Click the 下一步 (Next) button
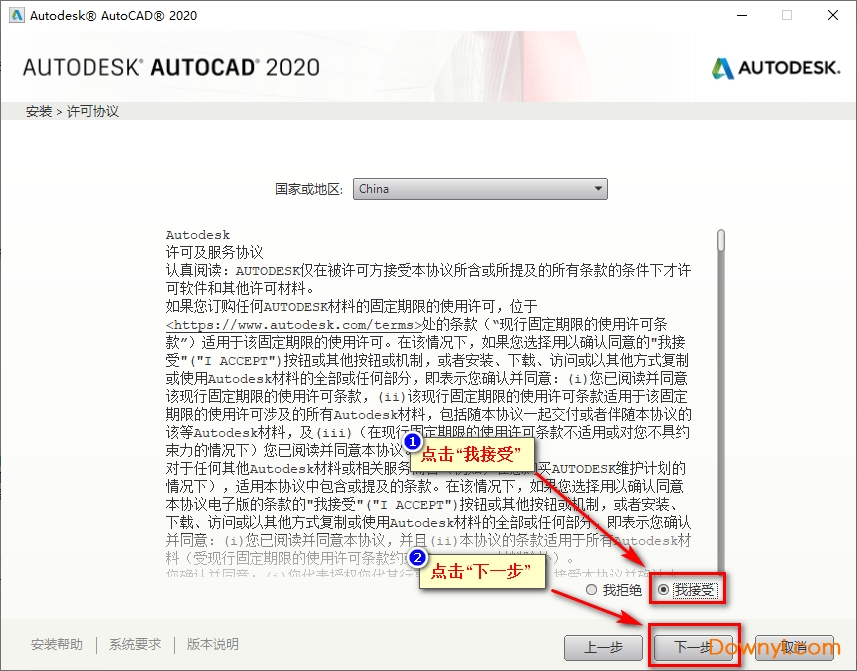The width and height of the screenshot is (857, 671). [x=695, y=647]
